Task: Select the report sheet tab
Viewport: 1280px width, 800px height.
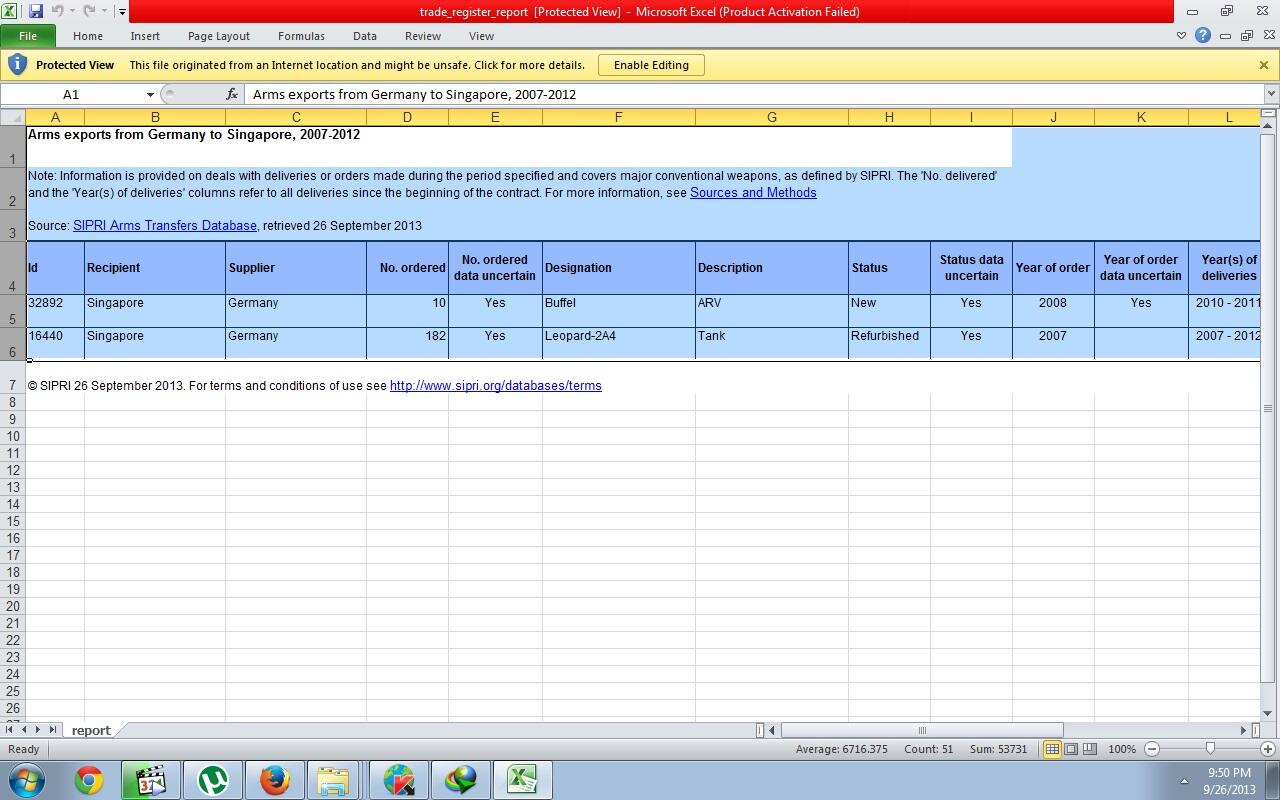Action: pyautogui.click(x=91, y=730)
